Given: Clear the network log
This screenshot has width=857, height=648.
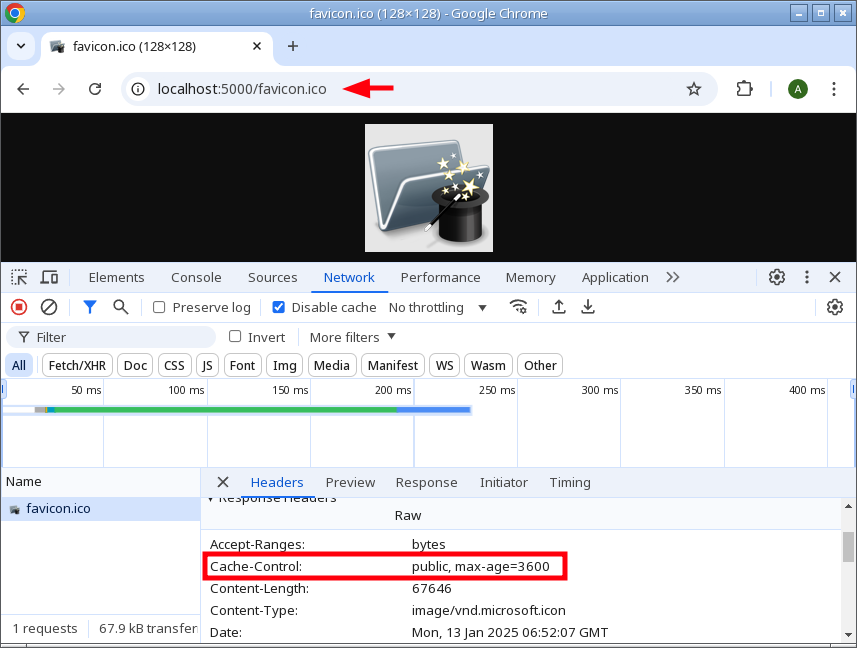Looking at the screenshot, I should pyautogui.click(x=49, y=308).
